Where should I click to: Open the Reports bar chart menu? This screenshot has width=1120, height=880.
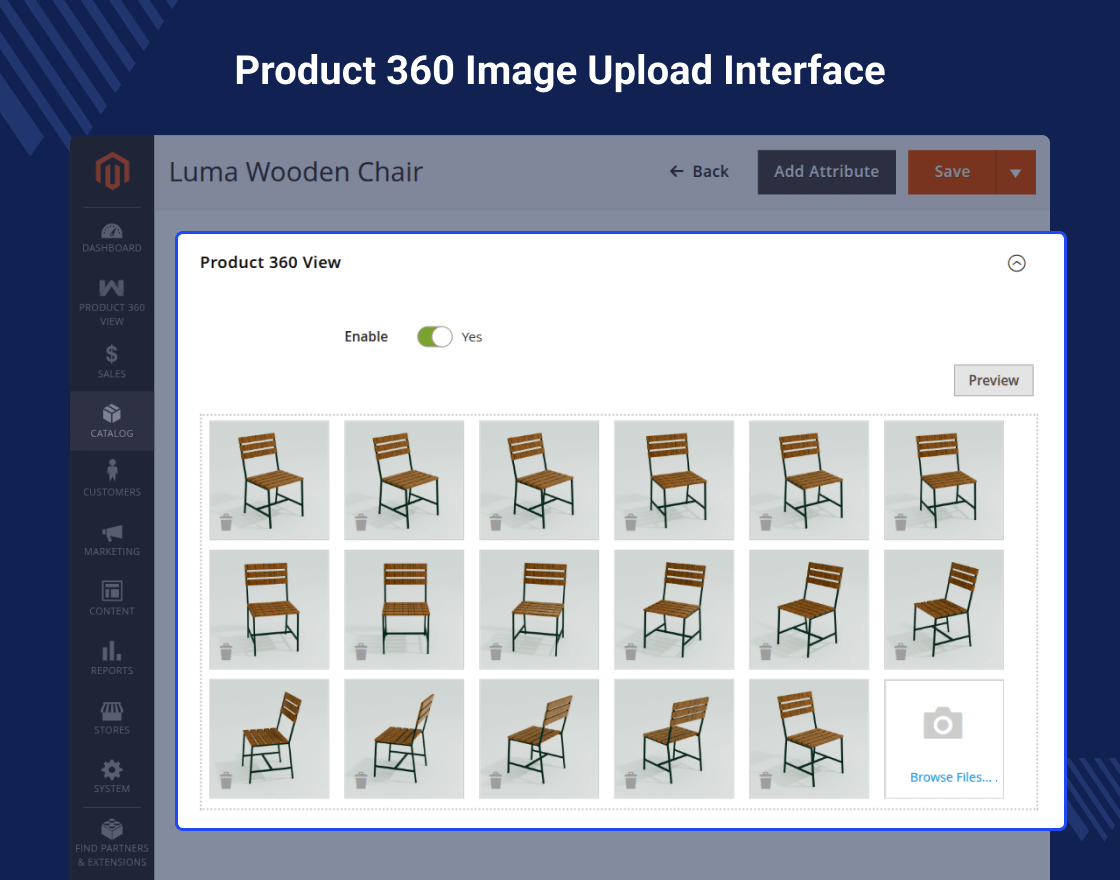(x=112, y=658)
